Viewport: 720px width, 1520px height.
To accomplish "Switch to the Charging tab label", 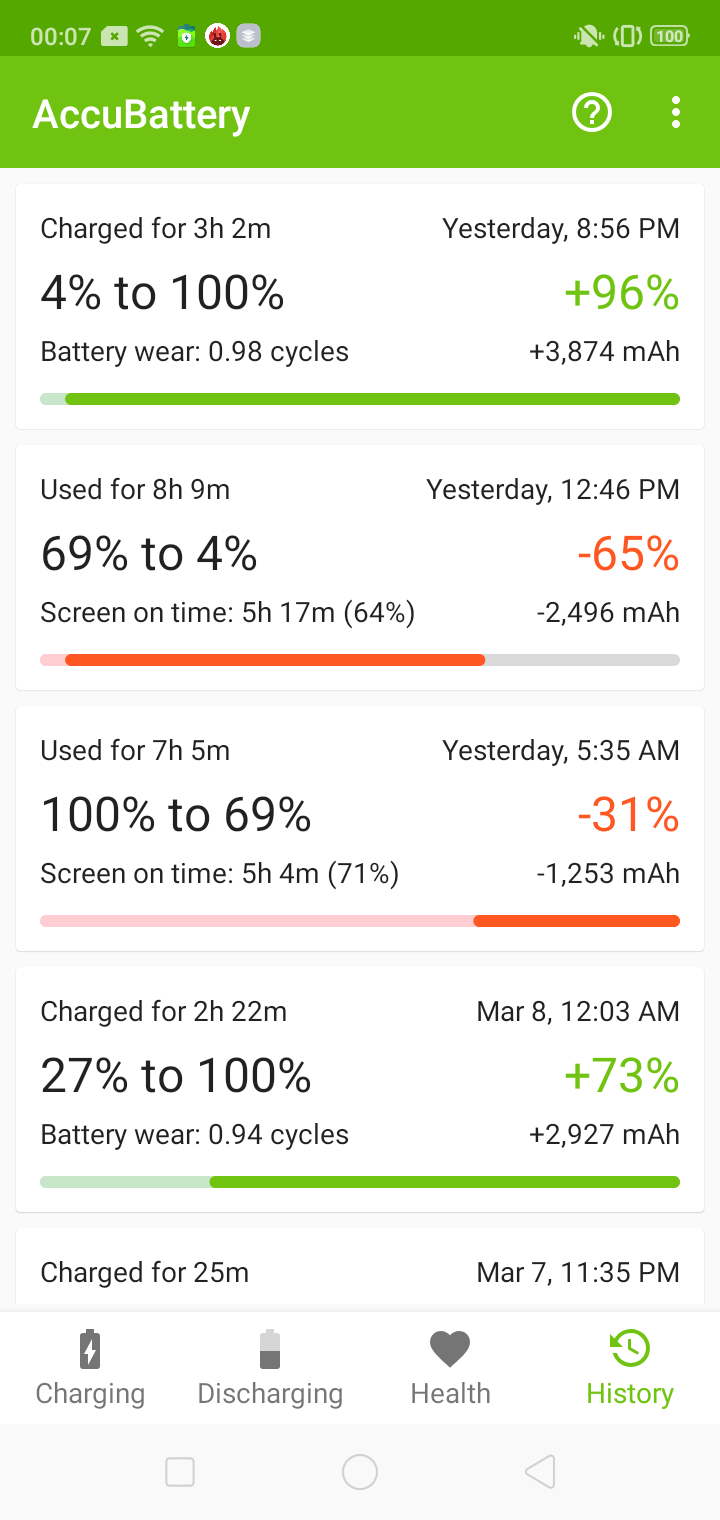I will point(90,1394).
